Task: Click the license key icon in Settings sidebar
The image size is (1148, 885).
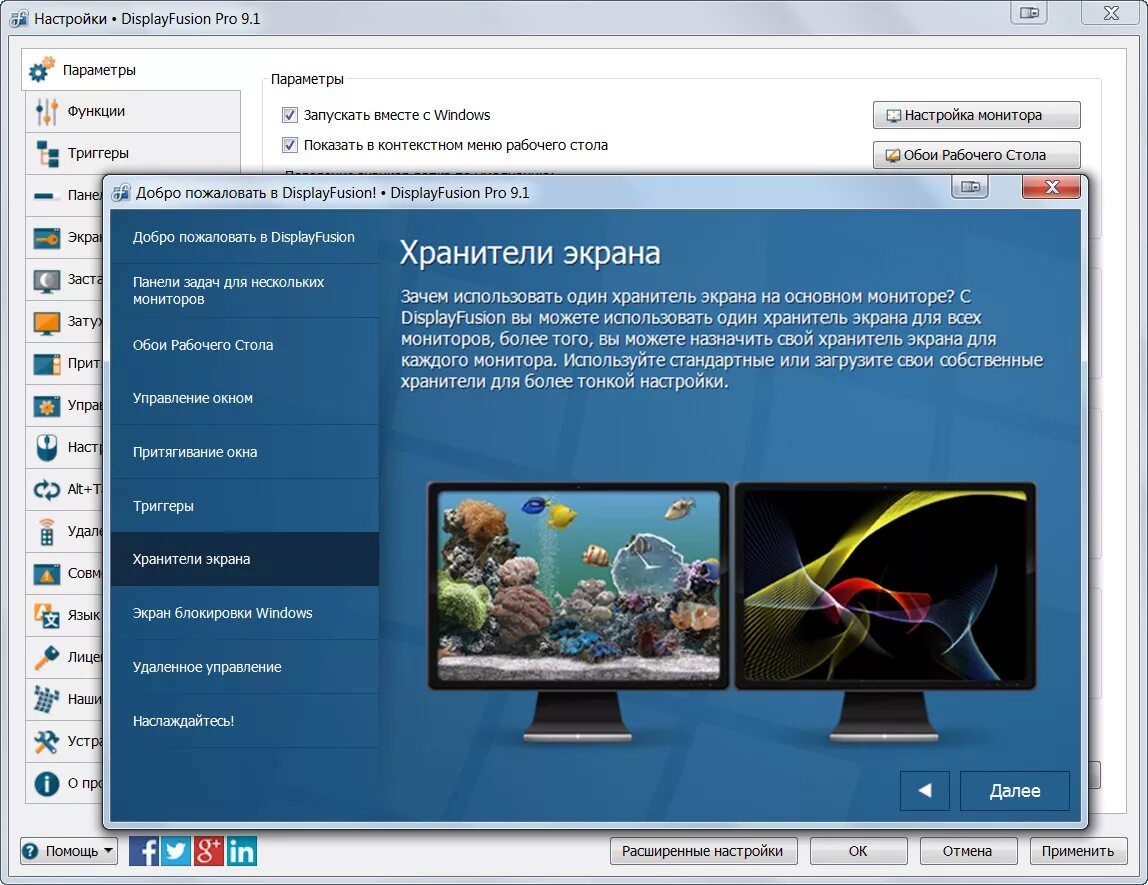Action: pyautogui.click(x=47, y=657)
